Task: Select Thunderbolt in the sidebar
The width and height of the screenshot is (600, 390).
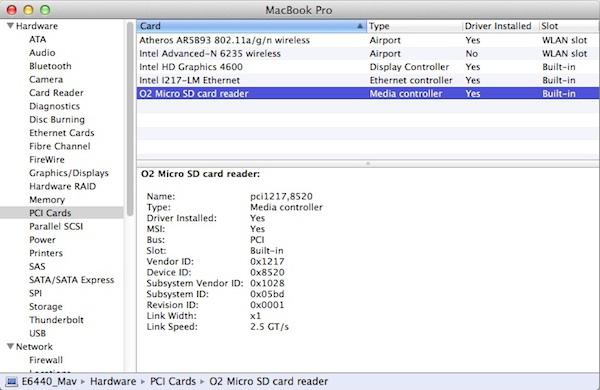Action: click(56, 320)
